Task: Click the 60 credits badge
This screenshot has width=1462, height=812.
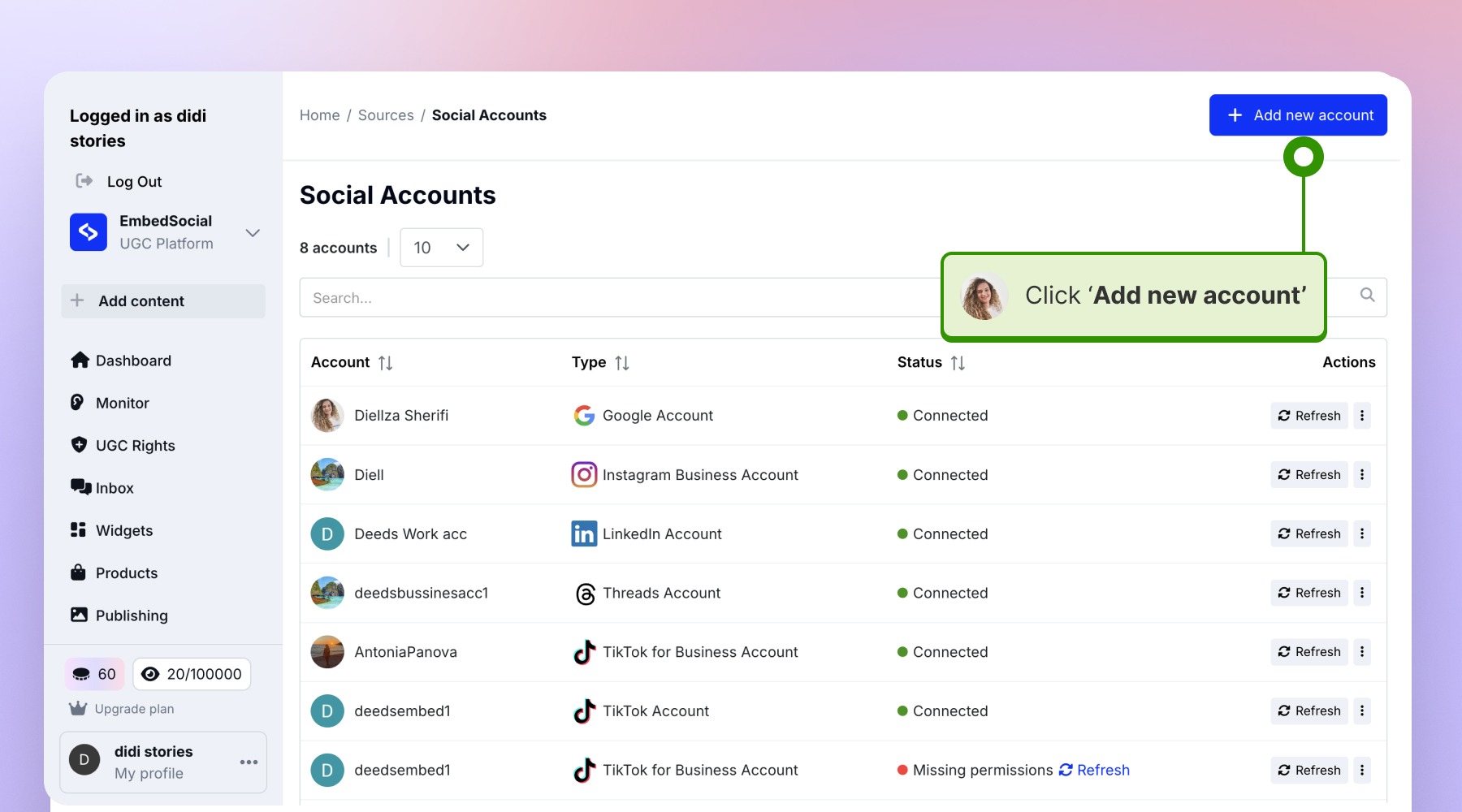Action: (x=95, y=674)
